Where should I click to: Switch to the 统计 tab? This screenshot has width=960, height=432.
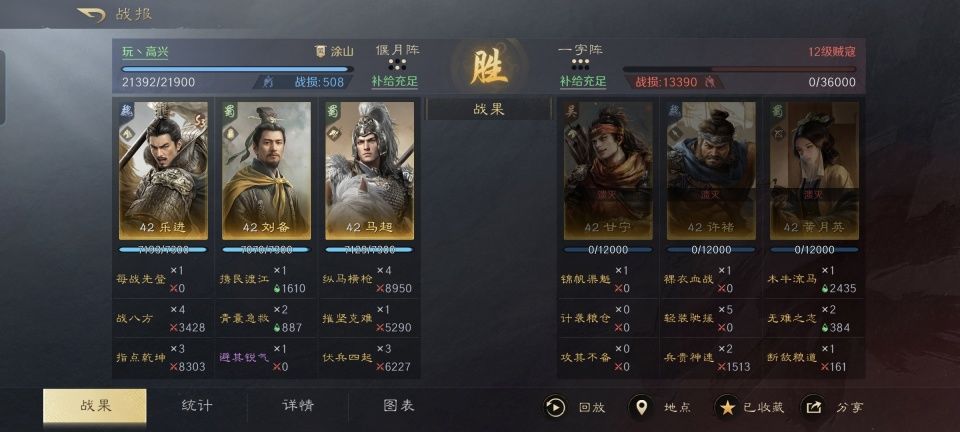tap(197, 406)
